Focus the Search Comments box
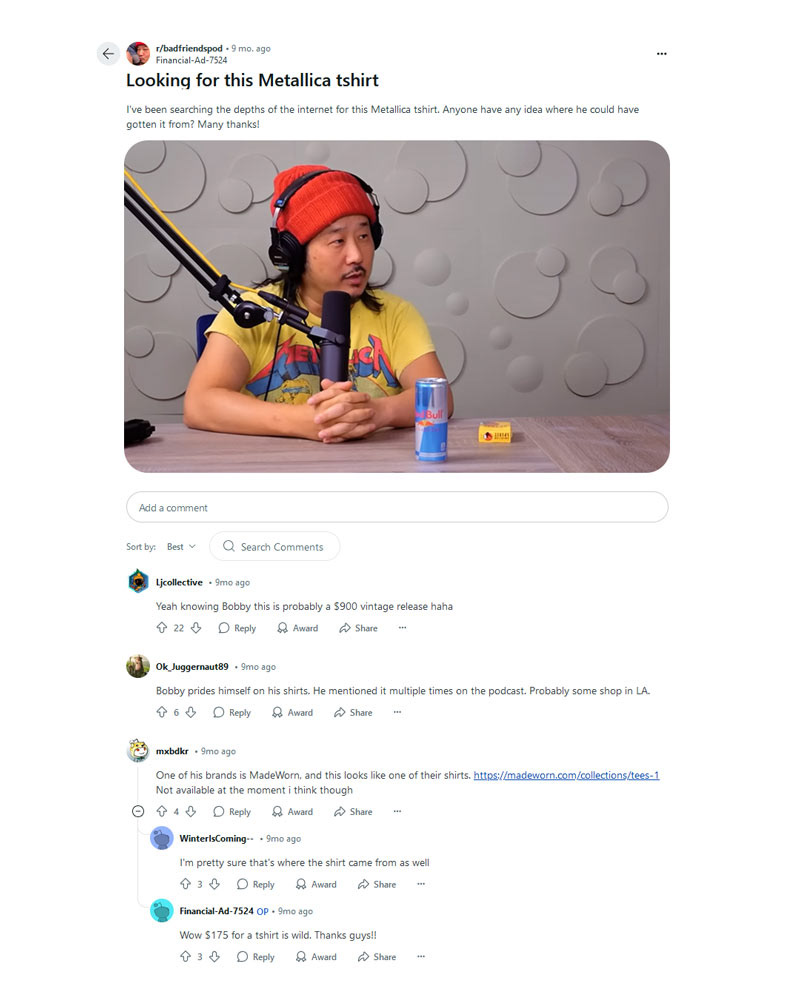This screenshot has width=800, height=999. pos(275,547)
